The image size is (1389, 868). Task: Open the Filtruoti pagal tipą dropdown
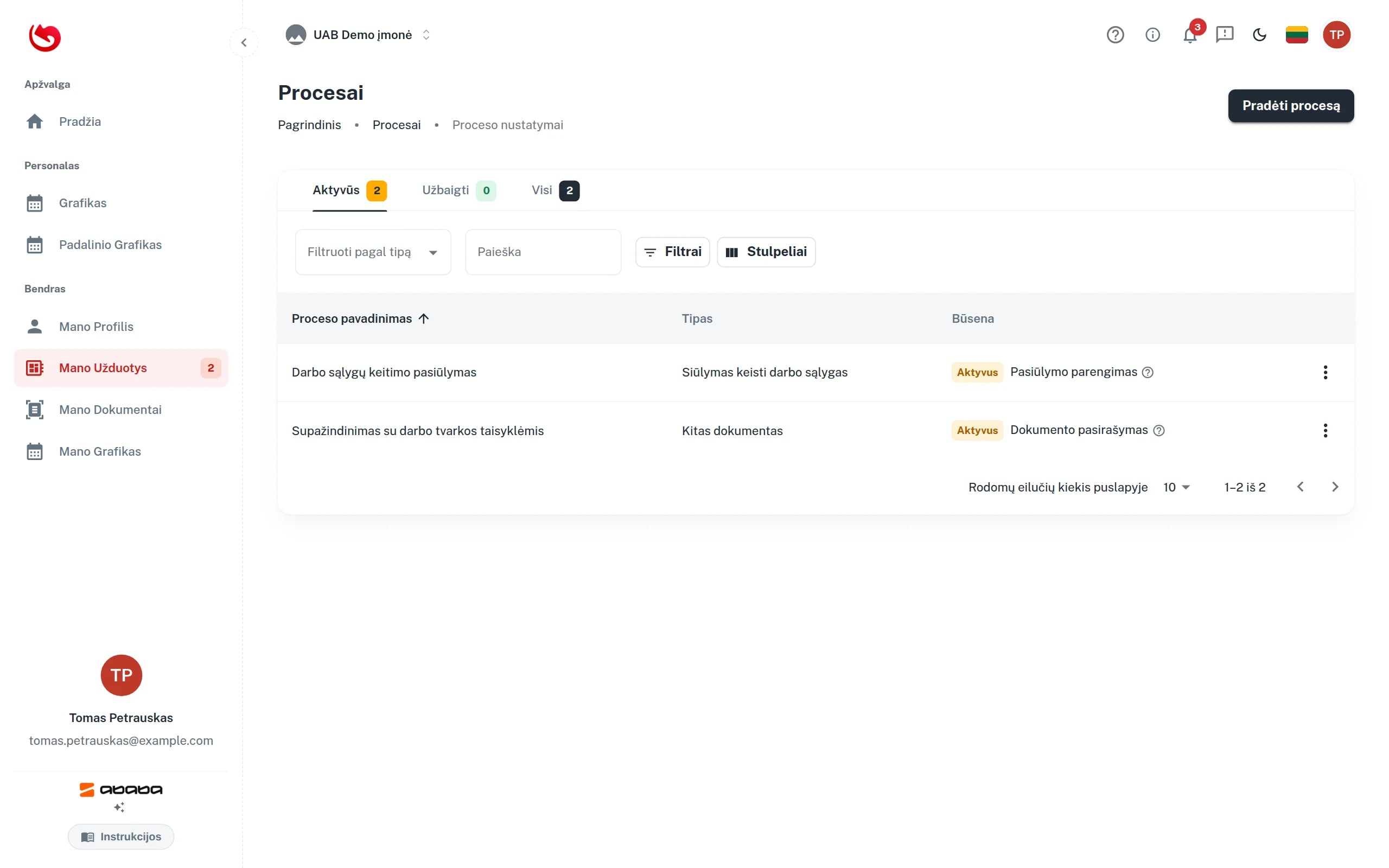tap(373, 252)
